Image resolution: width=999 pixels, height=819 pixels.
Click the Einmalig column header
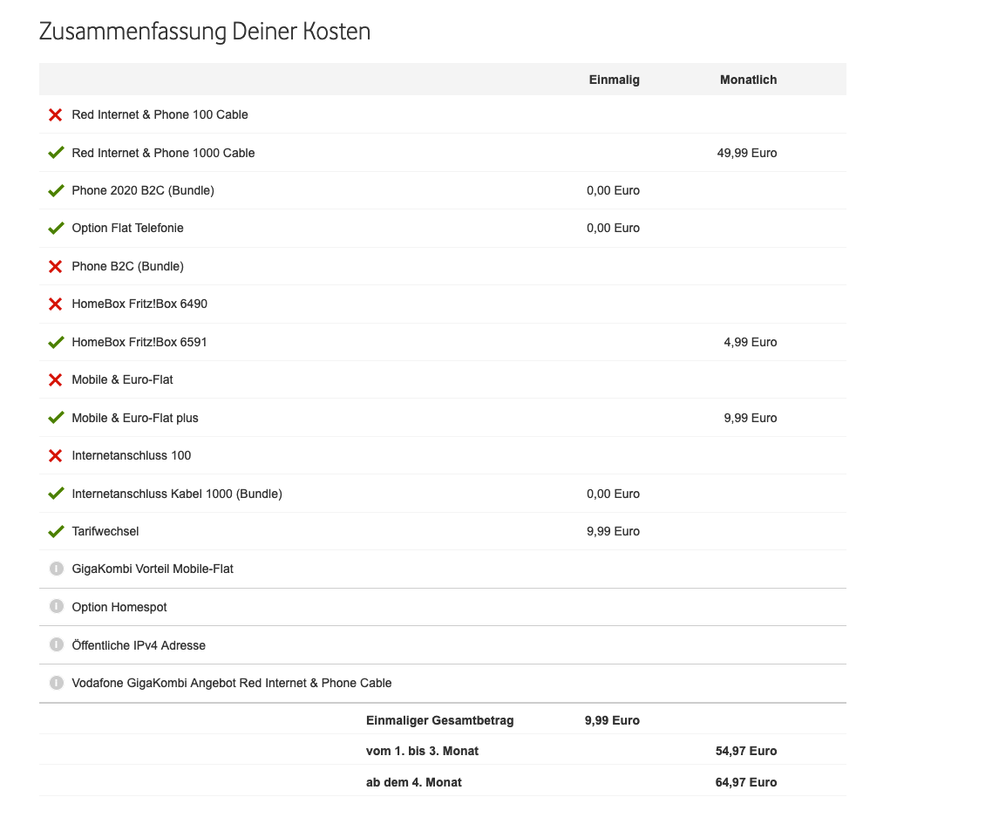pyautogui.click(x=614, y=80)
